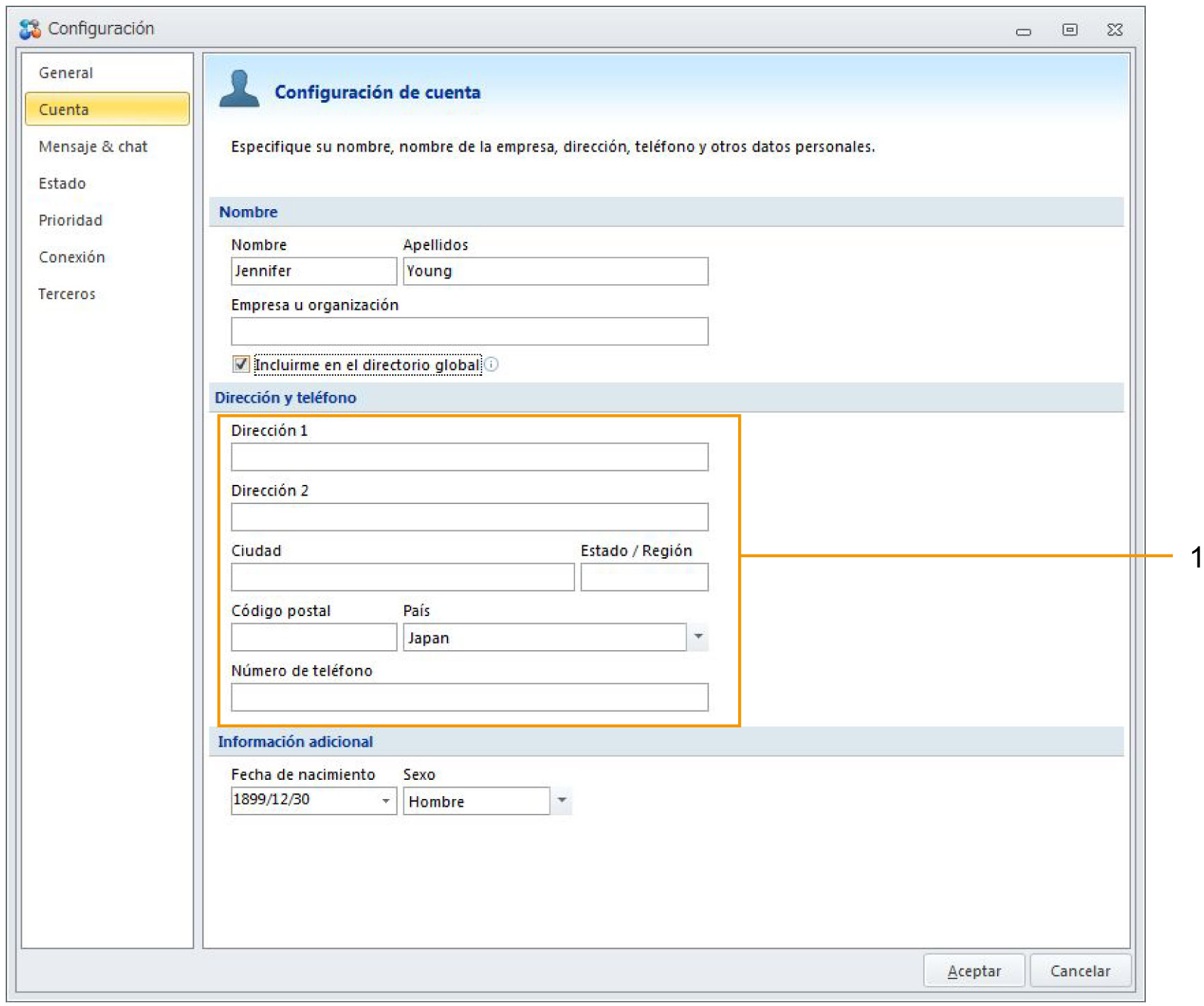
Task: Click the info icon beside directorio global
Action: (491, 364)
